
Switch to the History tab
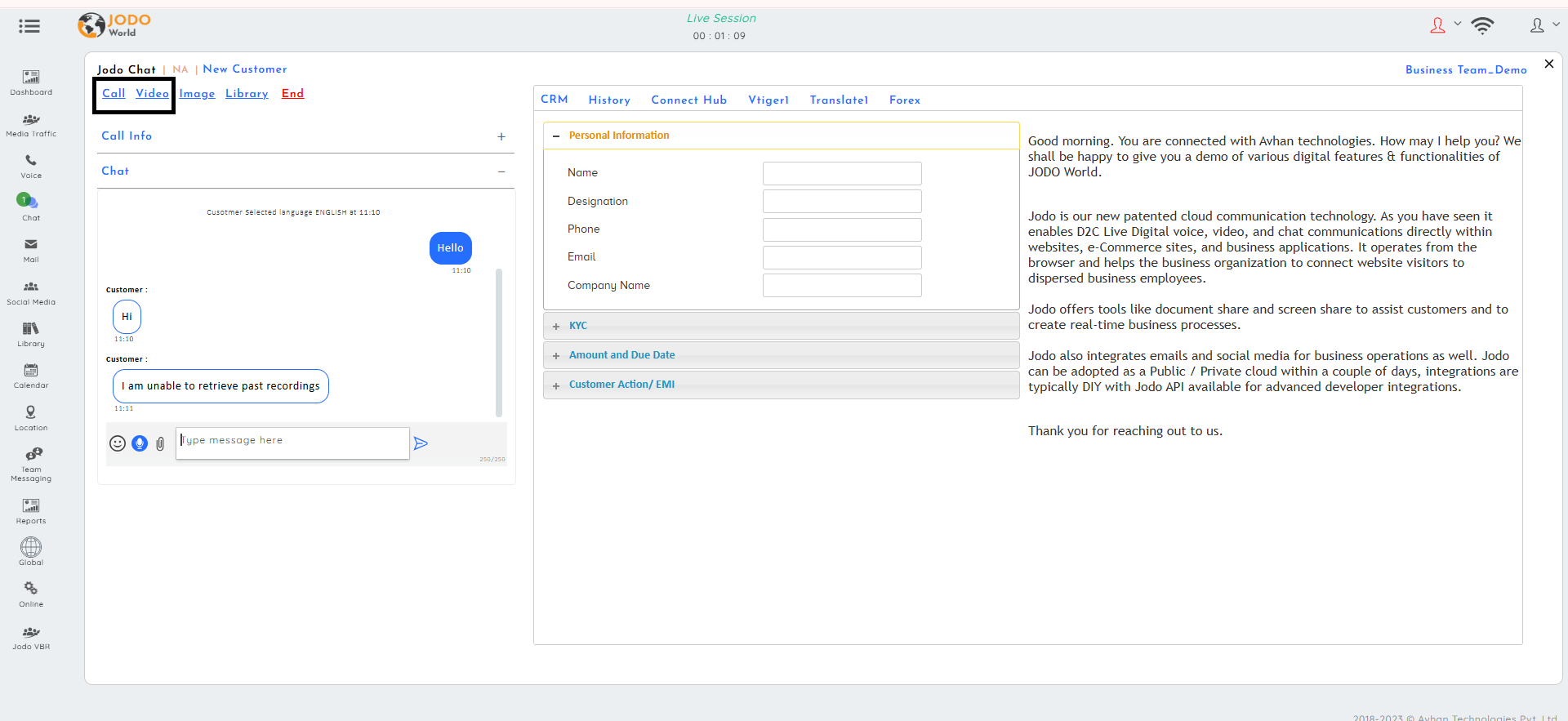[x=609, y=100]
